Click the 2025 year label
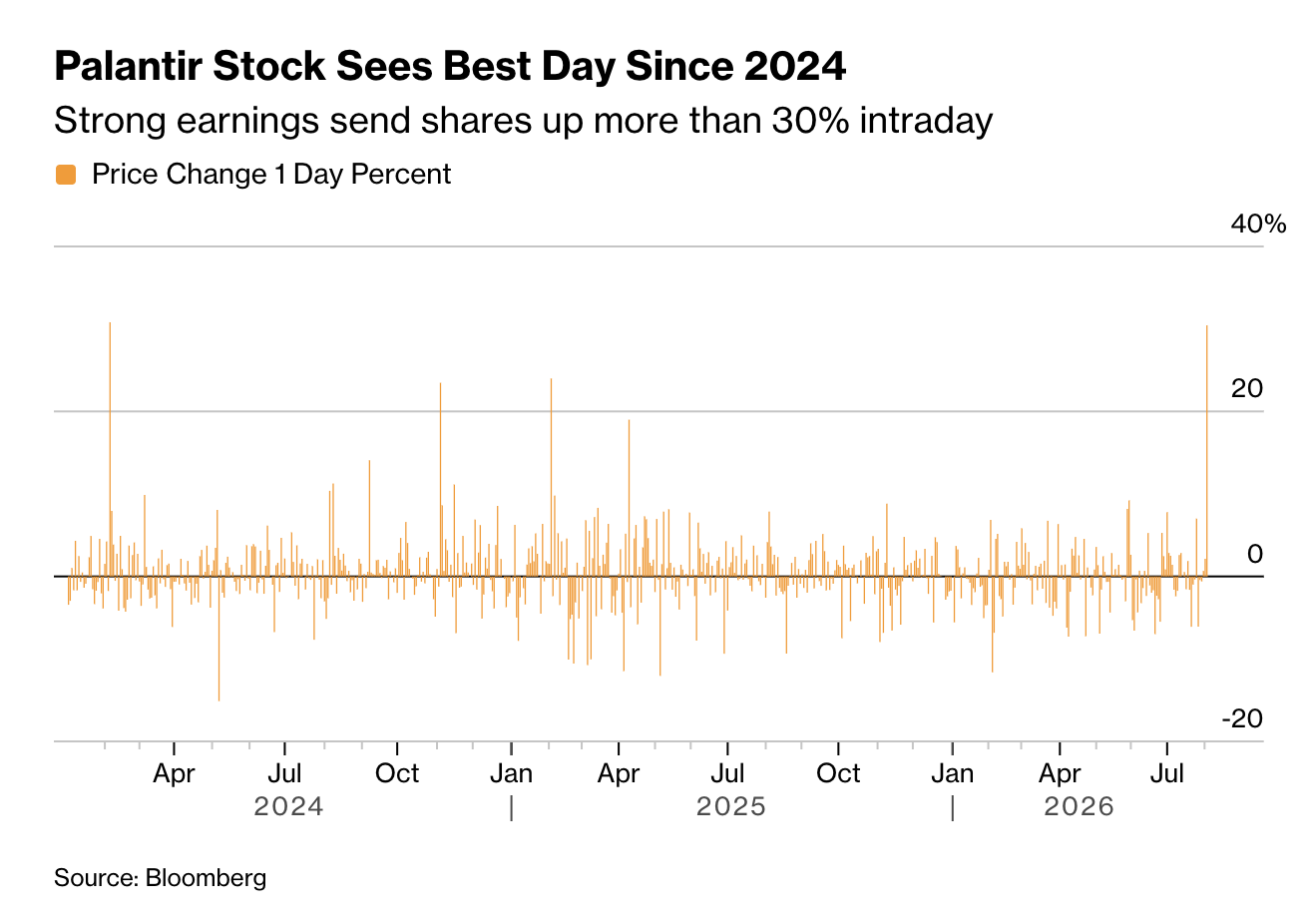Image resolution: width=1311 pixels, height=924 pixels. (x=731, y=806)
